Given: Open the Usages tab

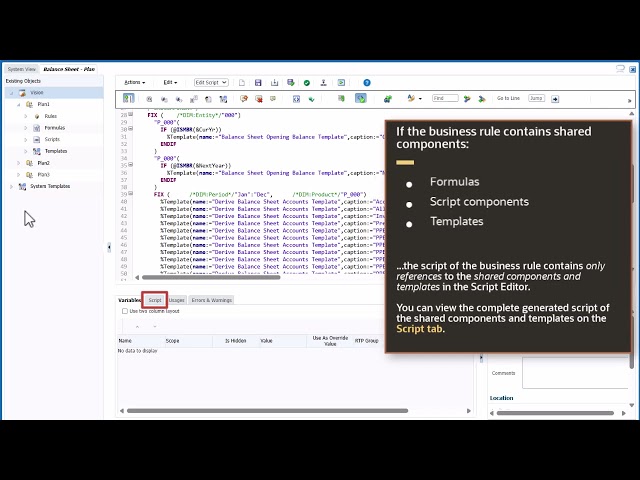Looking at the screenshot, I should (x=177, y=300).
